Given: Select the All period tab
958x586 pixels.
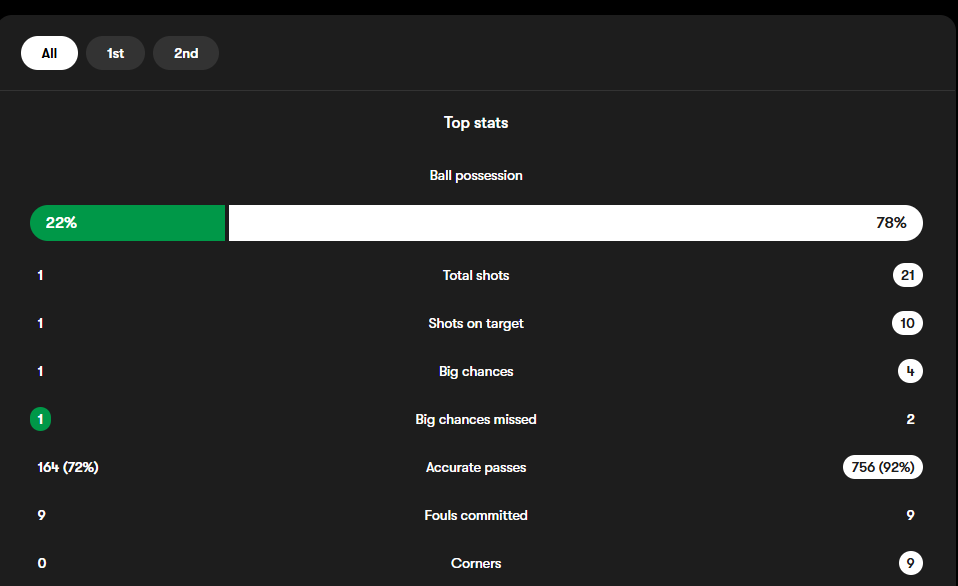Looking at the screenshot, I should 49,53.
